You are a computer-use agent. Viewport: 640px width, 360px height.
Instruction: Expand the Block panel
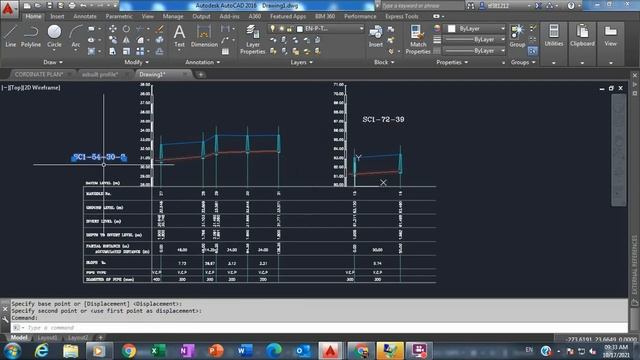384,62
